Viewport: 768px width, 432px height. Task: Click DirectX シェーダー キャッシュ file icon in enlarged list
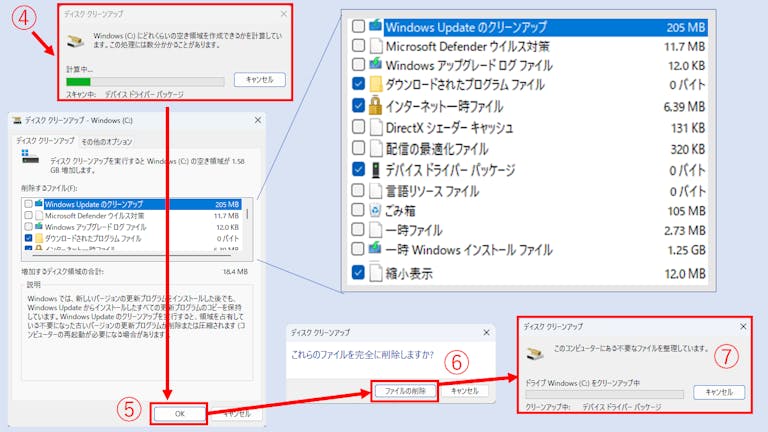376,127
